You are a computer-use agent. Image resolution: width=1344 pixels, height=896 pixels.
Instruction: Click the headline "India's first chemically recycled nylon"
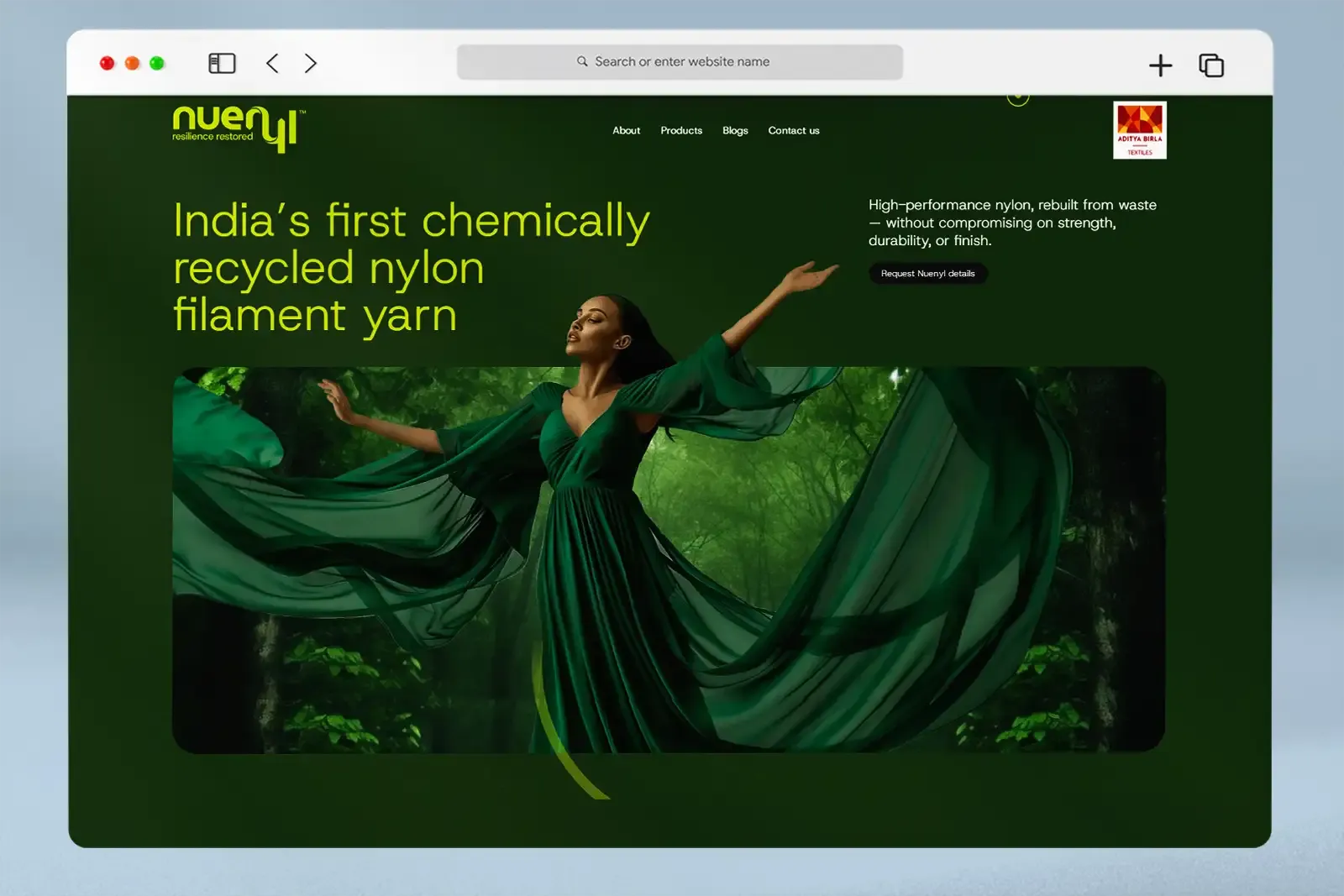pyautogui.click(x=412, y=244)
